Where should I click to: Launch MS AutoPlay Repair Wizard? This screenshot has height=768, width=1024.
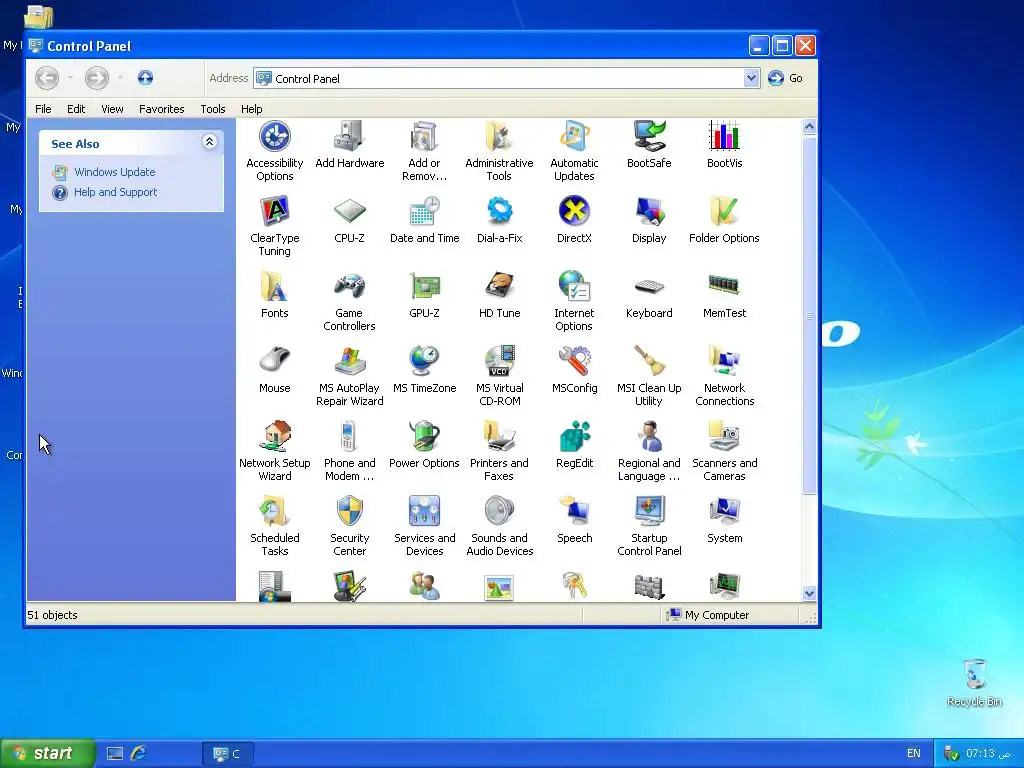coord(349,377)
